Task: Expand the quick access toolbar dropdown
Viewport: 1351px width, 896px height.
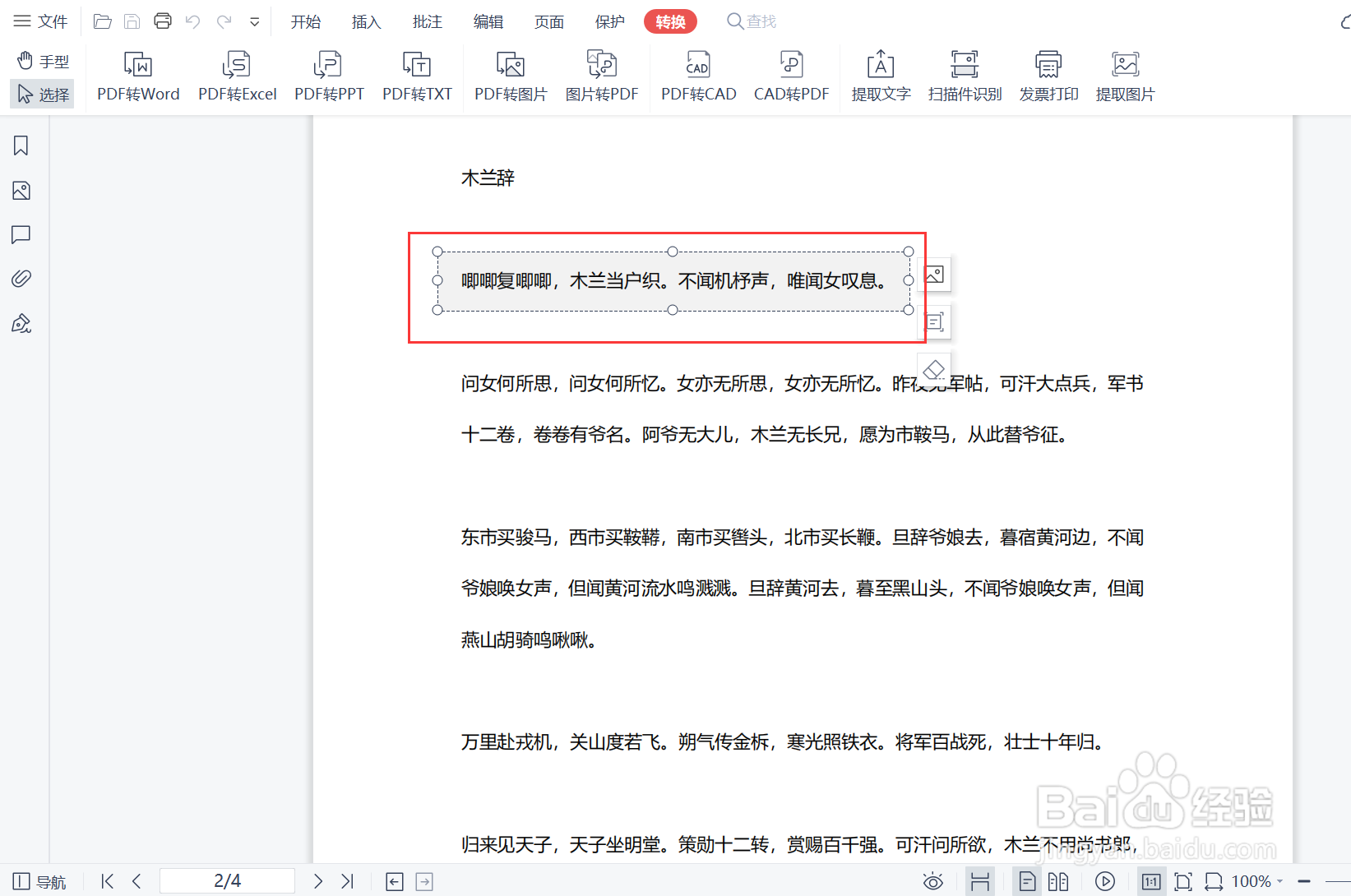Action: (255, 21)
